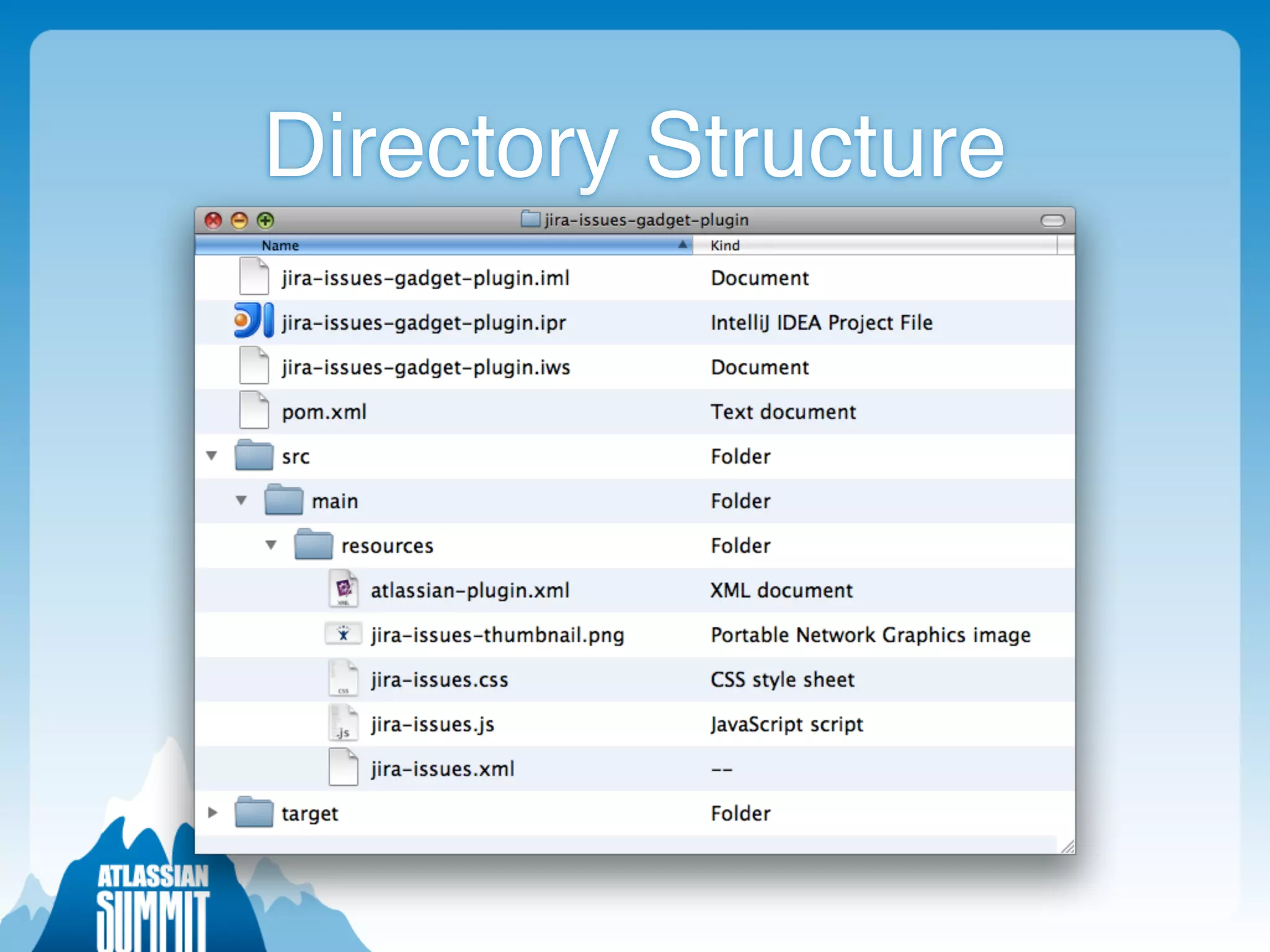Click the Text document kind cell

(783, 412)
